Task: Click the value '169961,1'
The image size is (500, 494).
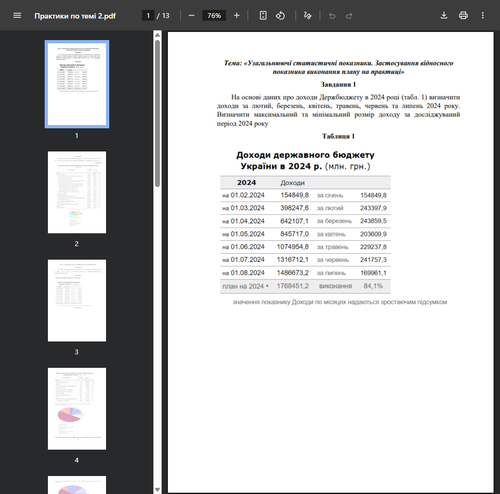Action: (373, 273)
